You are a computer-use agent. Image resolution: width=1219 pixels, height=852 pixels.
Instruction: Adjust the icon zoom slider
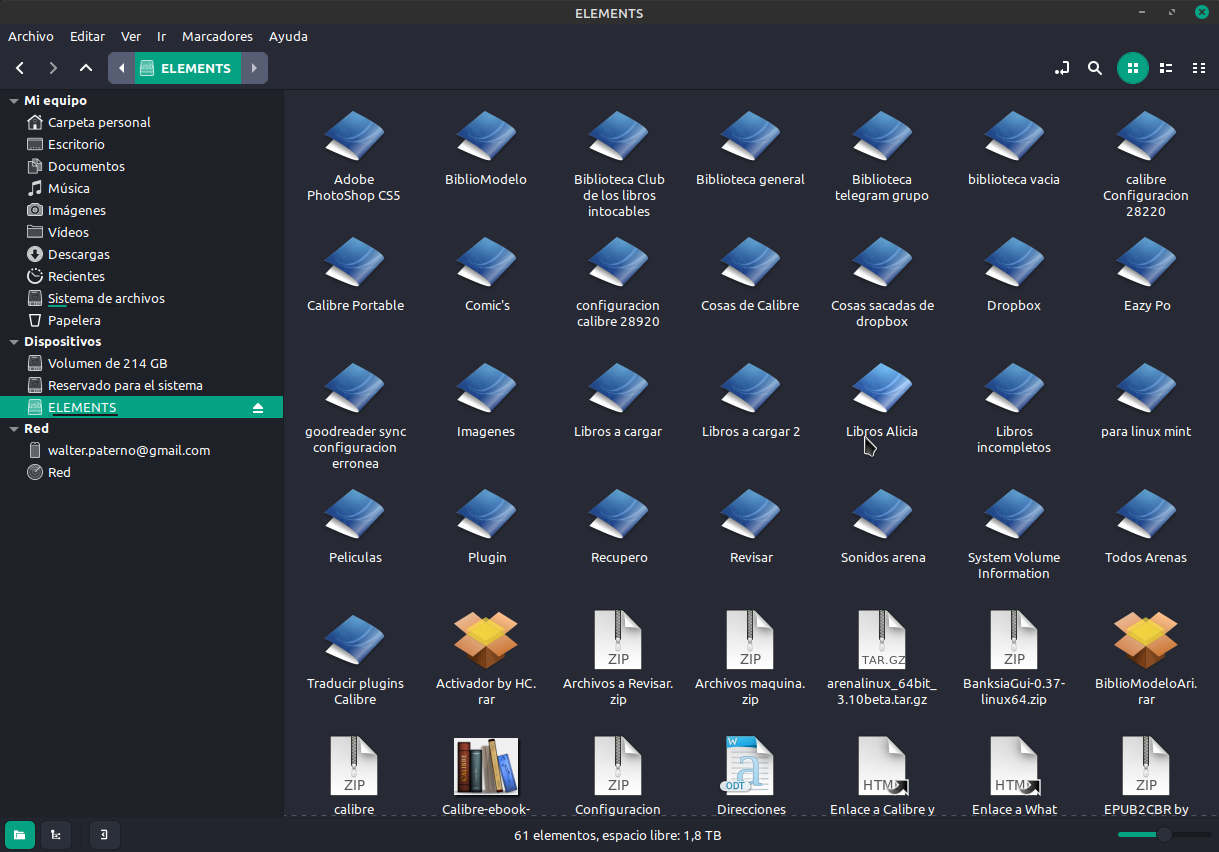[1164, 834]
